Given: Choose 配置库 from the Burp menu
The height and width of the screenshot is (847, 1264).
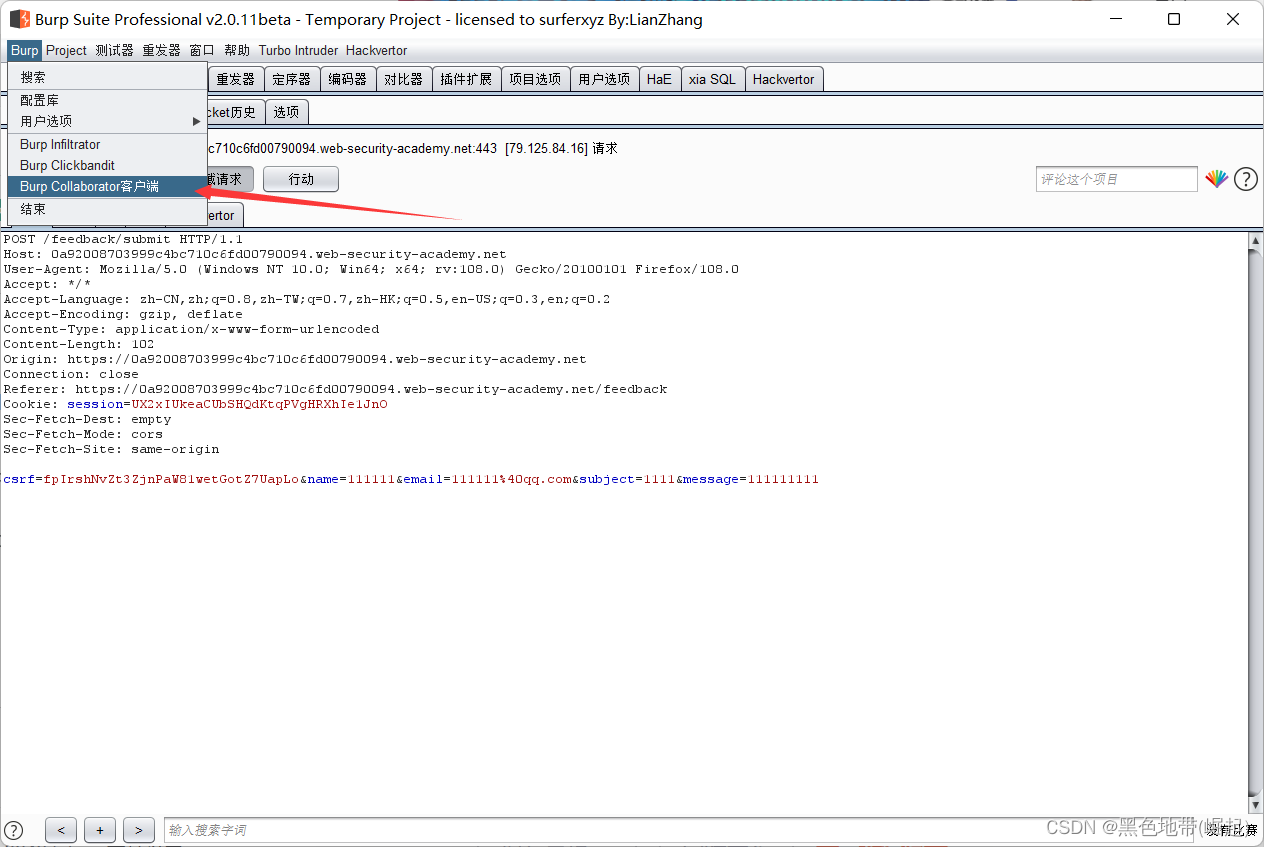Looking at the screenshot, I should click(107, 100).
